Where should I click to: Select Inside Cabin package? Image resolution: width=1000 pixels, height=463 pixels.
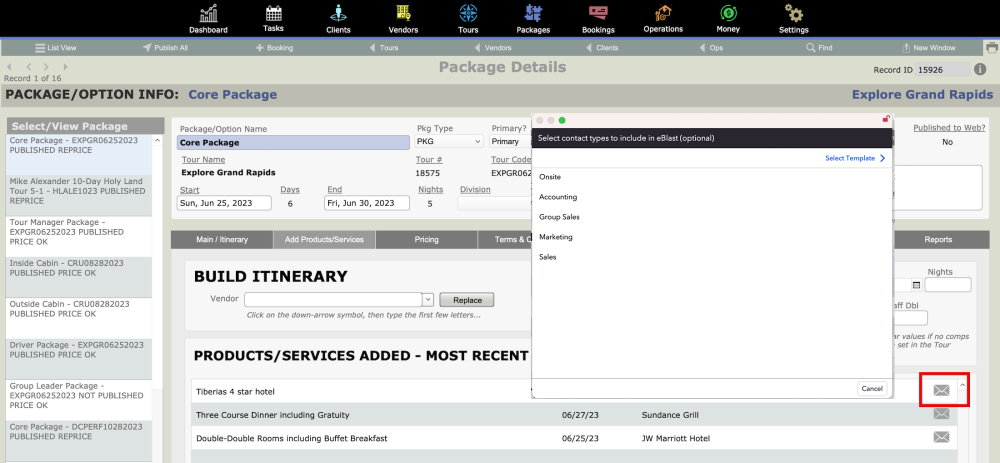click(x=79, y=277)
